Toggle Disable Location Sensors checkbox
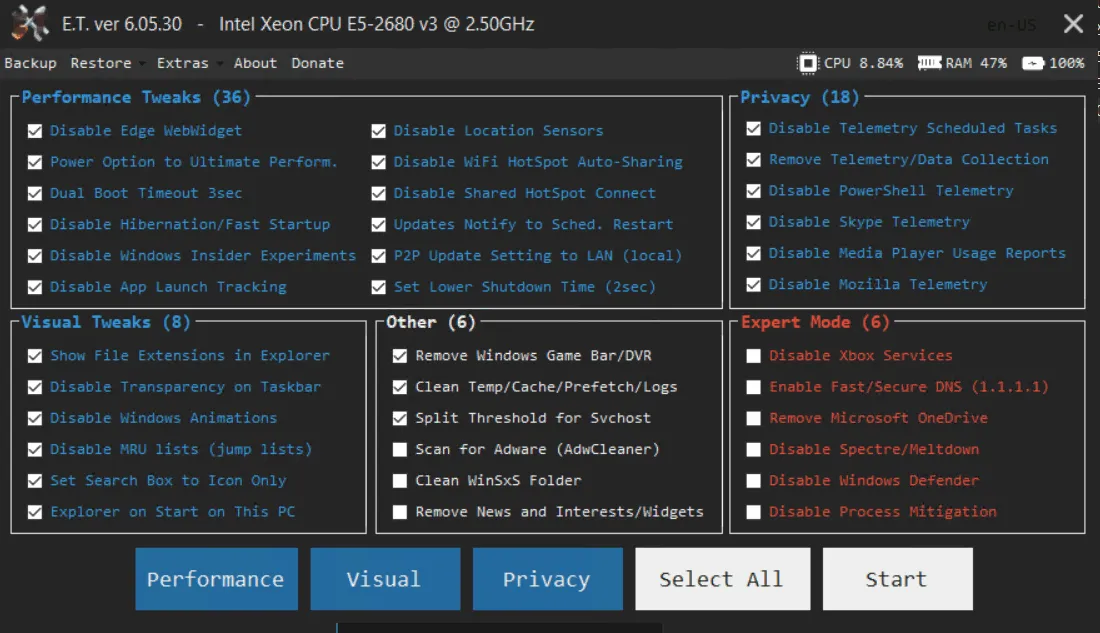Image resolution: width=1100 pixels, height=633 pixels. (378, 131)
